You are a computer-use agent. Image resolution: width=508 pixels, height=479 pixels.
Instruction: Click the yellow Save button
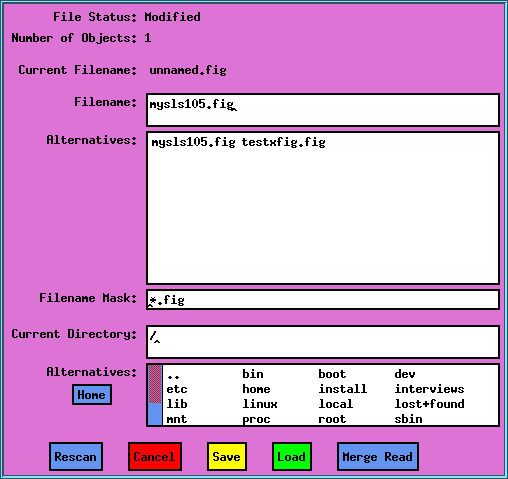pos(227,456)
